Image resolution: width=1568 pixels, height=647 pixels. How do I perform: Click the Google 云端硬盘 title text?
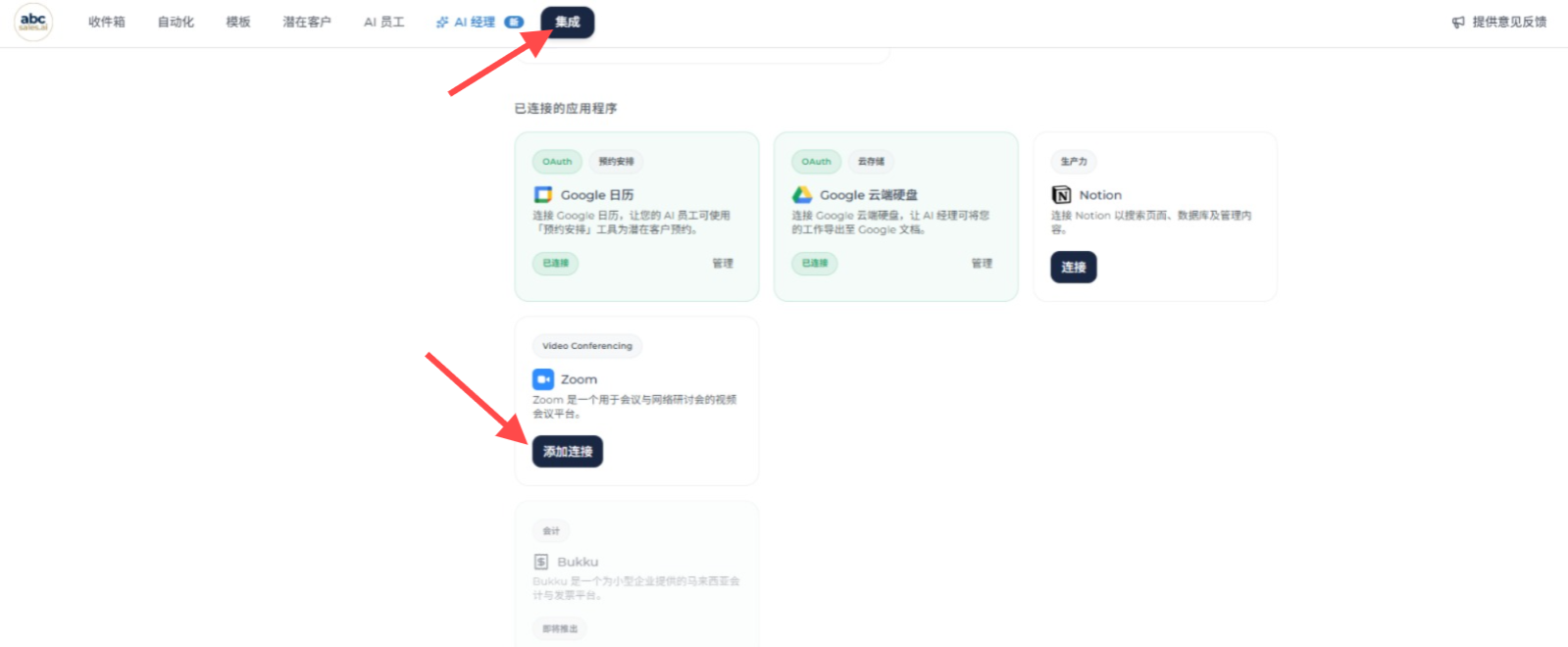(869, 195)
